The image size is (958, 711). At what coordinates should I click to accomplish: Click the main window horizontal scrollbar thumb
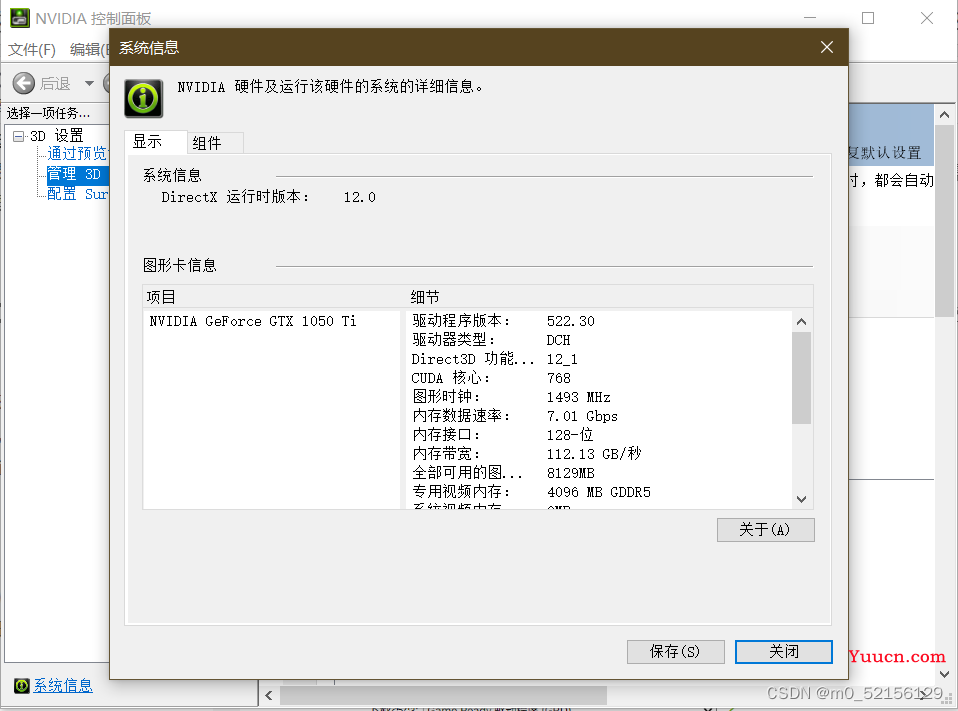(444, 695)
